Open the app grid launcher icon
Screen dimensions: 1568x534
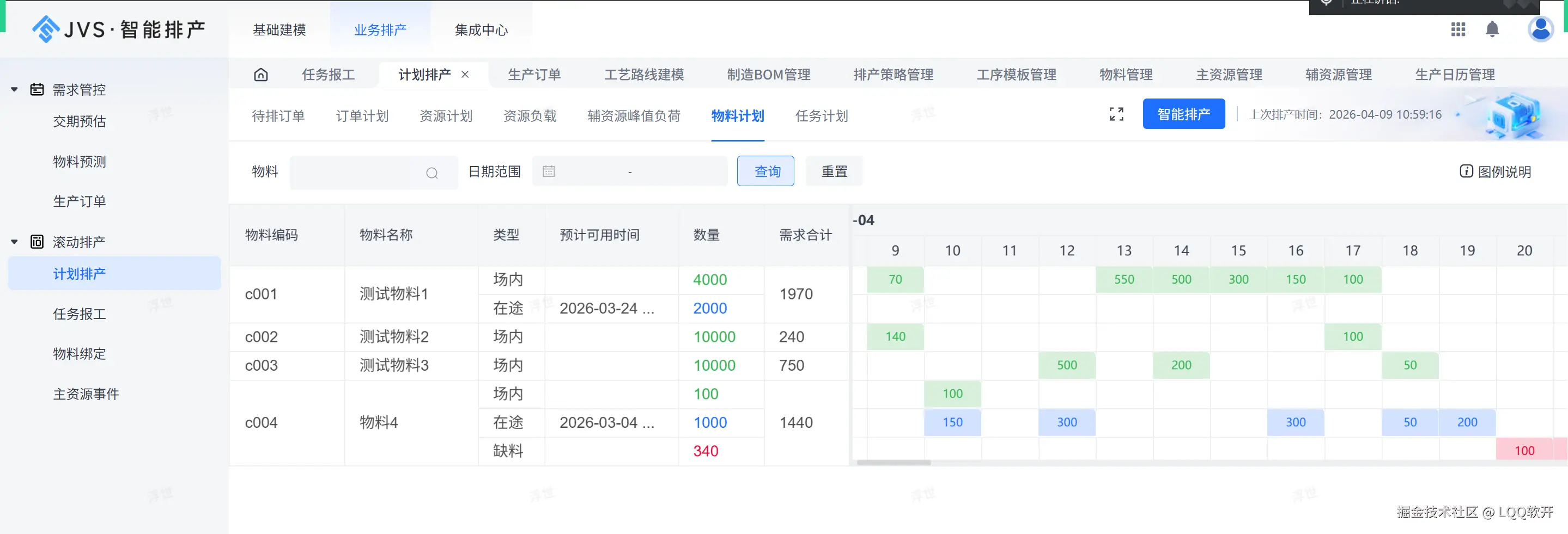coord(1458,29)
